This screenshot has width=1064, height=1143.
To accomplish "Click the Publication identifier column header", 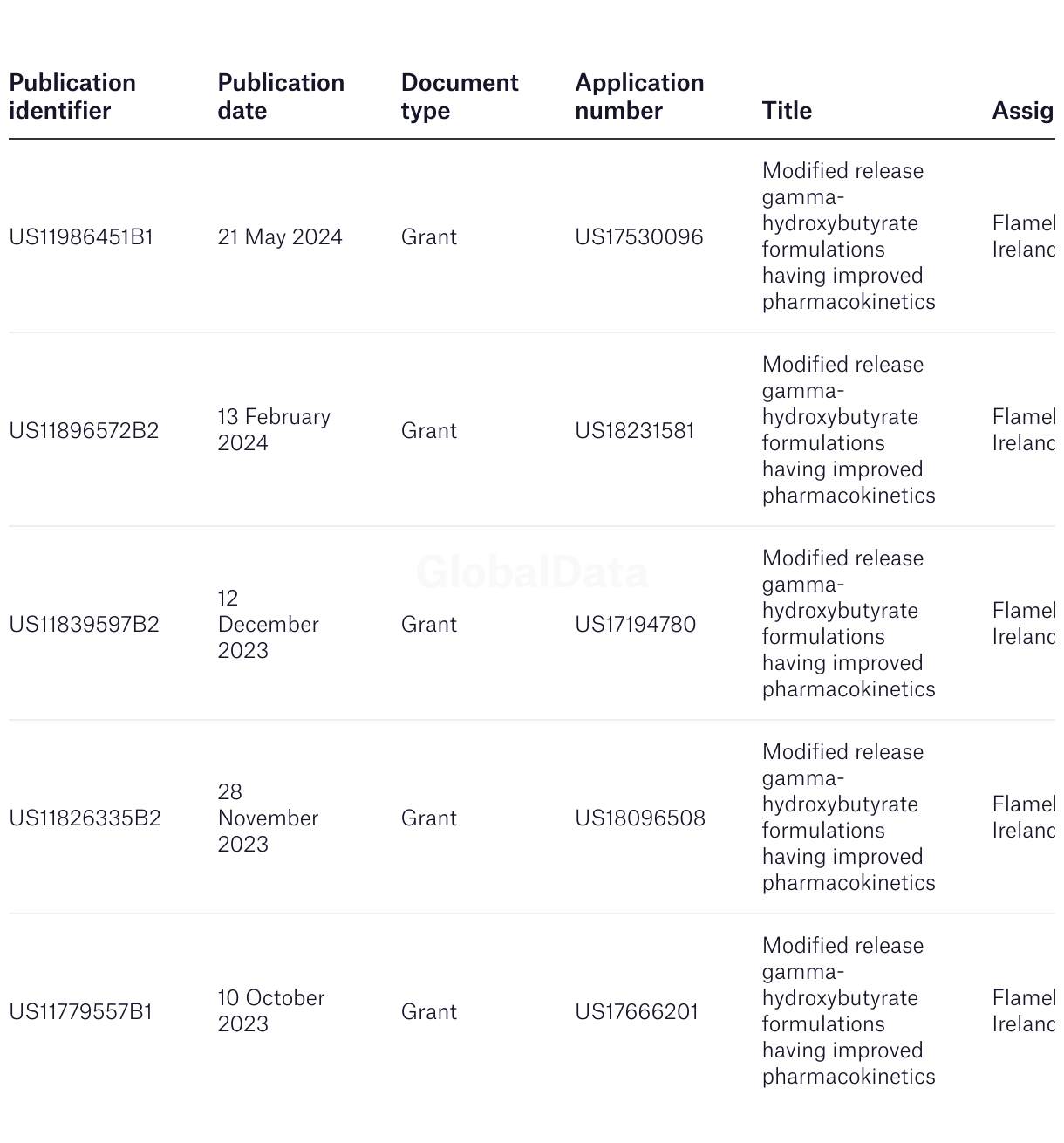I will [x=72, y=97].
